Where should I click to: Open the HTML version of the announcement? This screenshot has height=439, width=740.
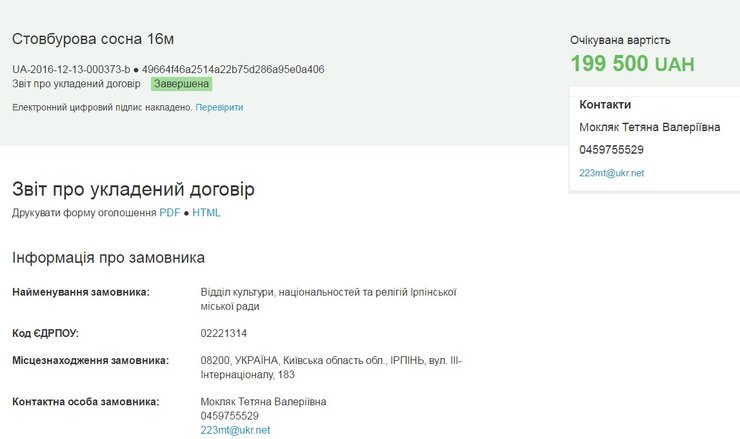coord(206,213)
